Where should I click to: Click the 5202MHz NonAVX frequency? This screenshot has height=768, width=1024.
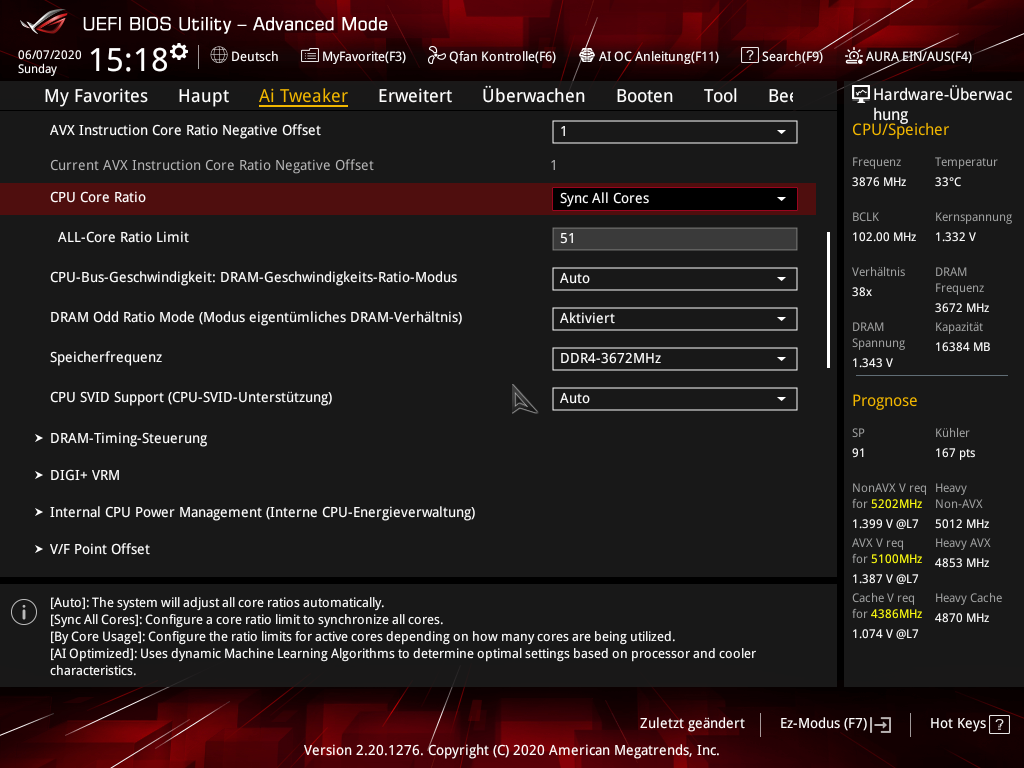click(896, 504)
